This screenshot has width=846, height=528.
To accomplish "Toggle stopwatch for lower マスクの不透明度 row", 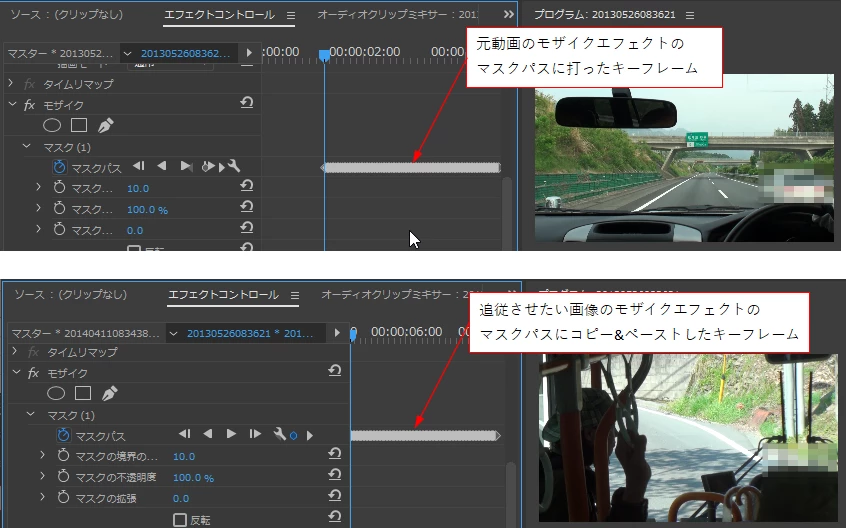I will click(x=63, y=476).
